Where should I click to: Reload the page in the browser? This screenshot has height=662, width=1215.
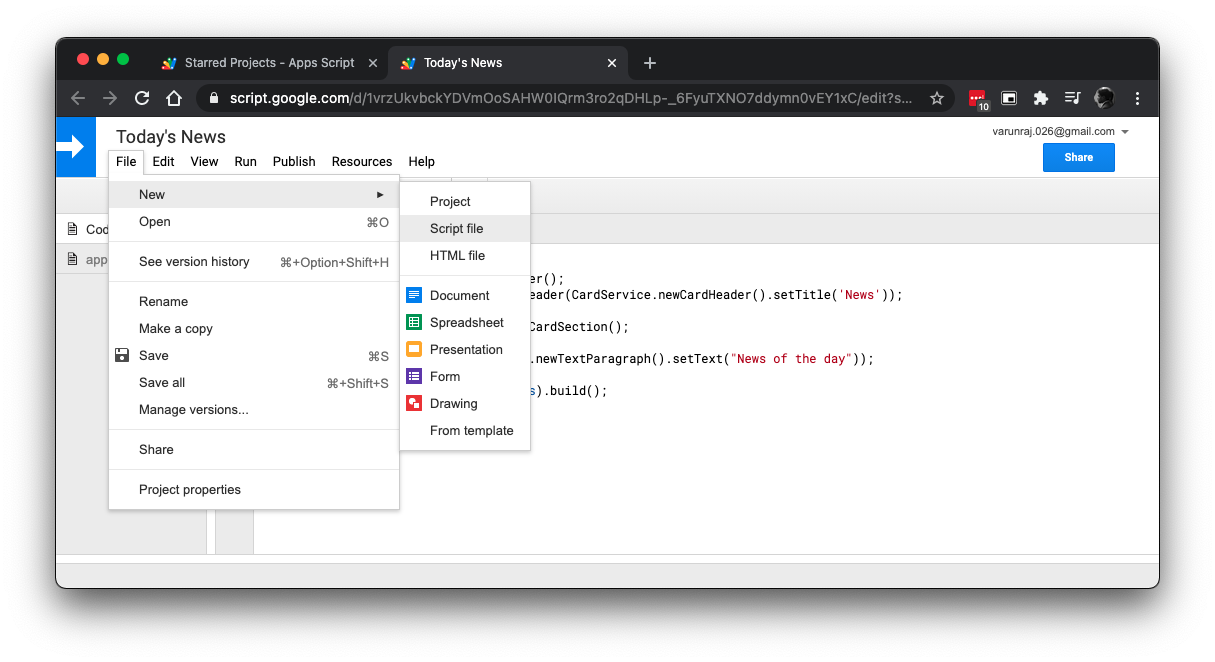(x=142, y=98)
